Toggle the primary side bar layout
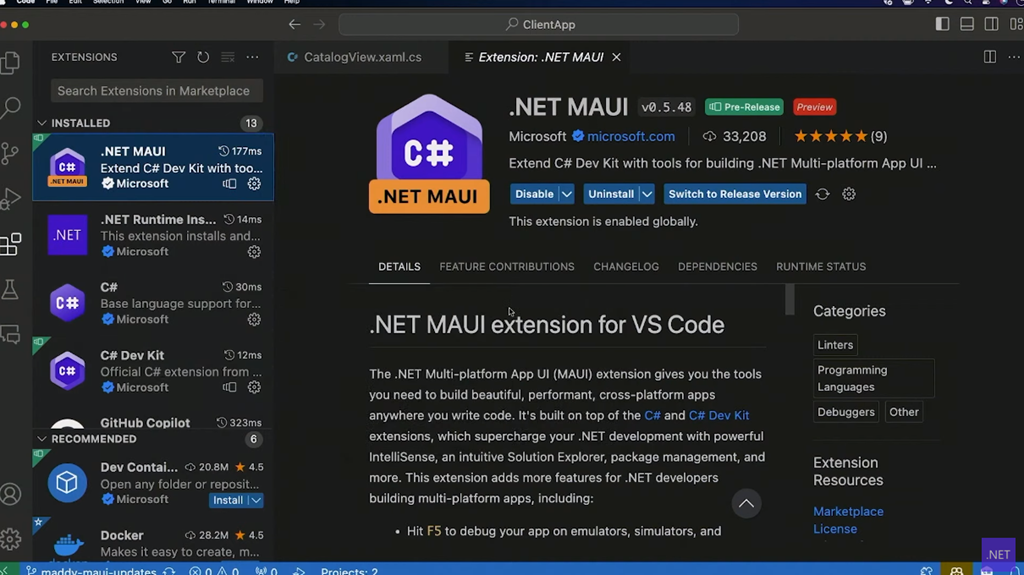Viewport: 1024px width, 575px height. (942, 24)
